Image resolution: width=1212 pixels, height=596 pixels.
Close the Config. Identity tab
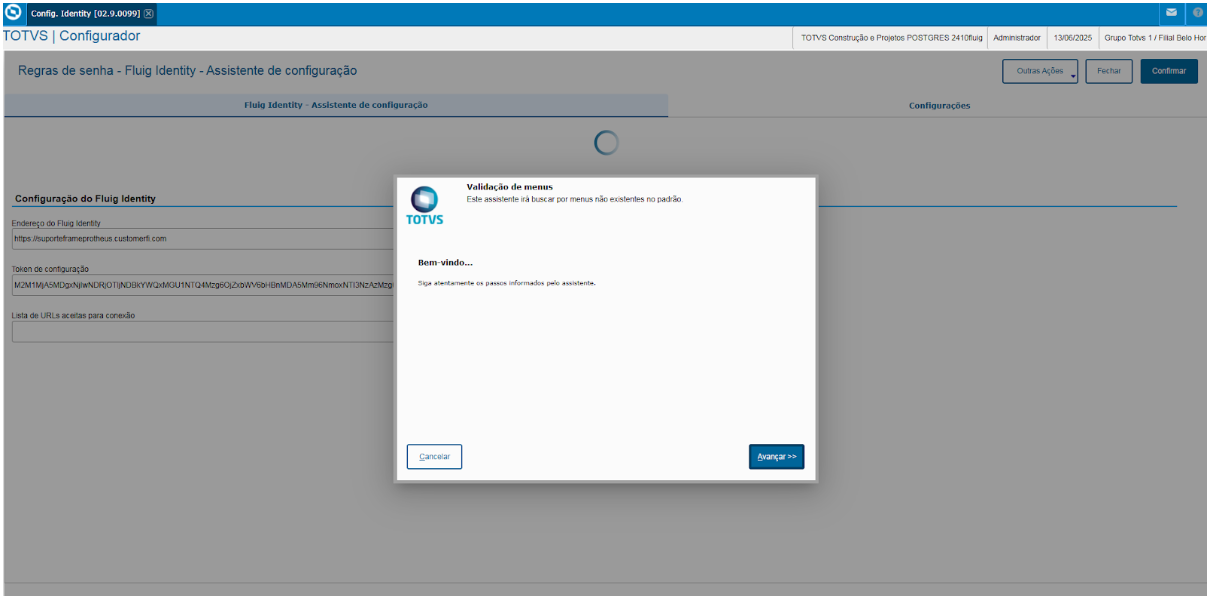pos(149,14)
